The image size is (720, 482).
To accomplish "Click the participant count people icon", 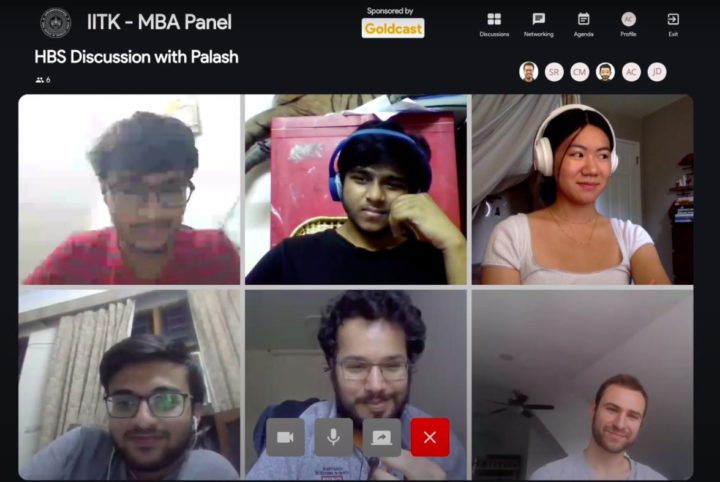I will click(40, 80).
